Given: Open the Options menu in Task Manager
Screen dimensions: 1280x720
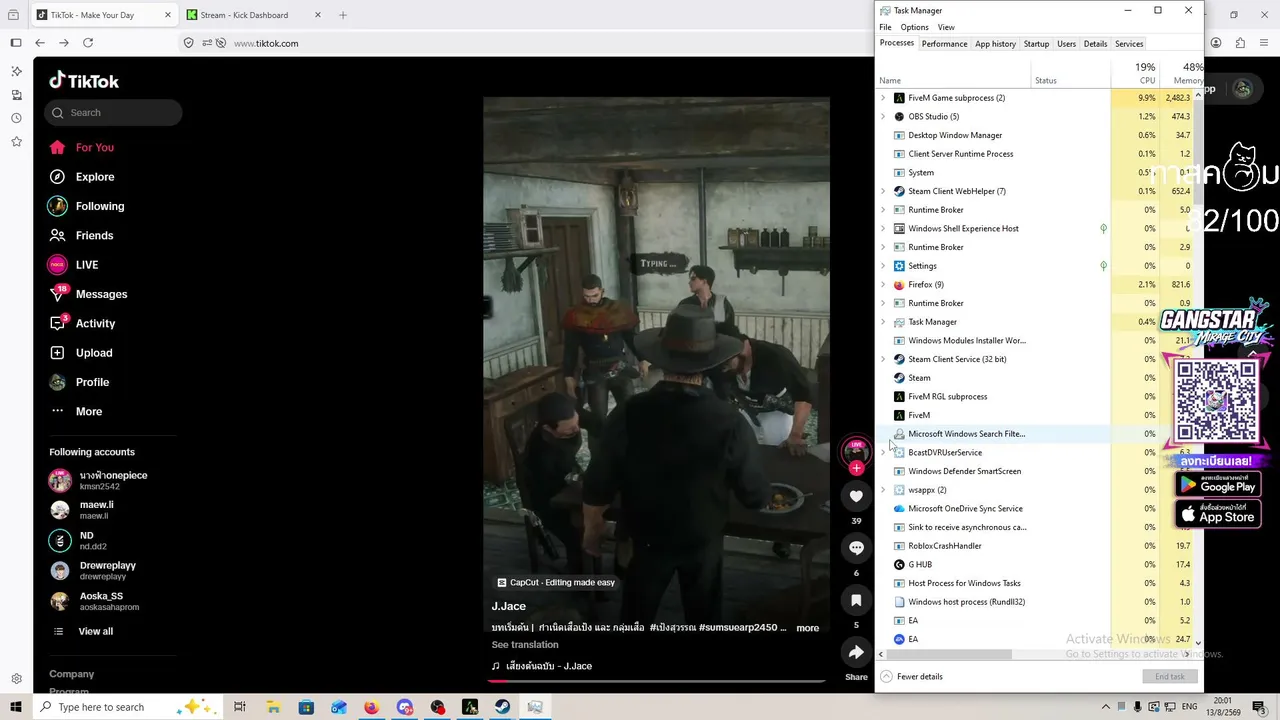Looking at the screenshot, I should [914, 27].
